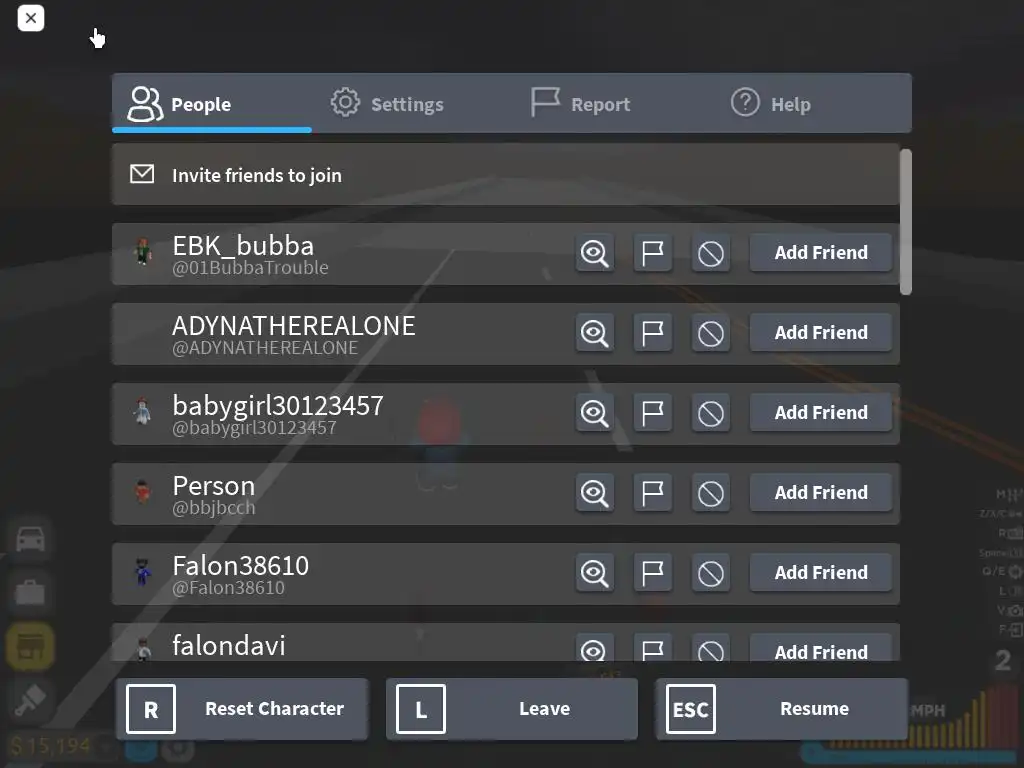The image size is (1024, 768).
Task: Open the yellow shop icon in sidebar
Action: [30, 647]
